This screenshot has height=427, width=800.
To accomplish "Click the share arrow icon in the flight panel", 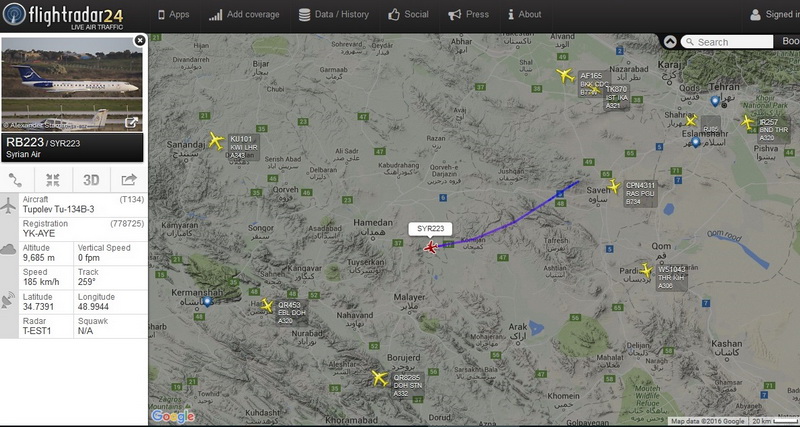I will [129, 180].
